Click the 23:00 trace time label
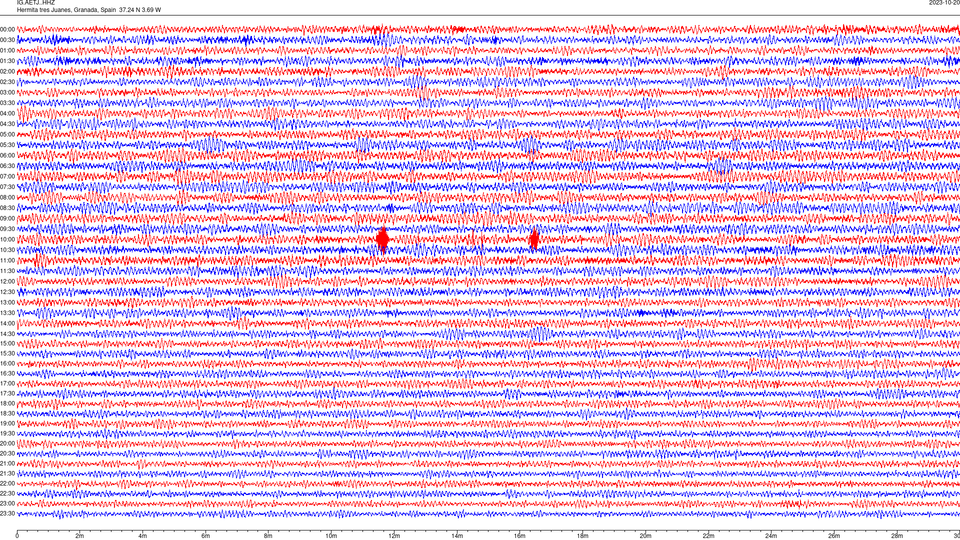The height and width of the screenshot is (540, 960). [7, 504]
